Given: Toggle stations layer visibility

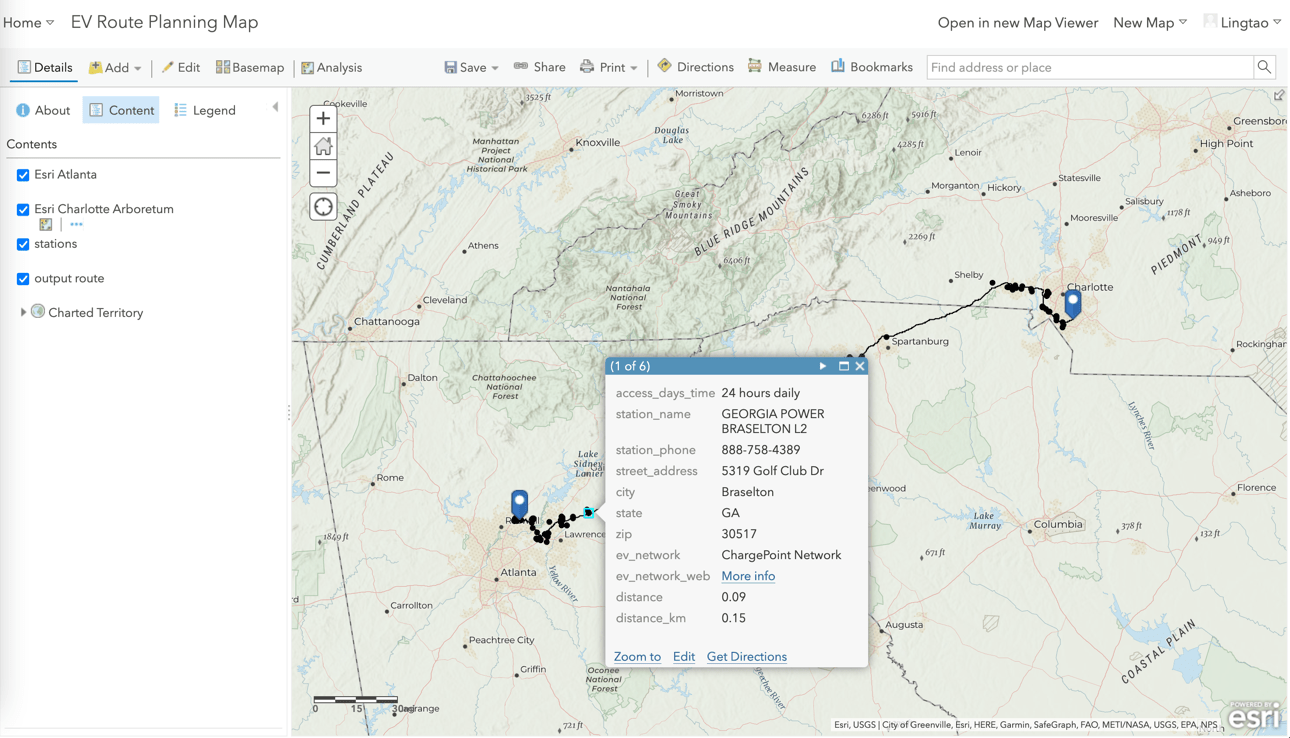Looking at the screenshot, I should pyautogui.click(x=23, y=244).
